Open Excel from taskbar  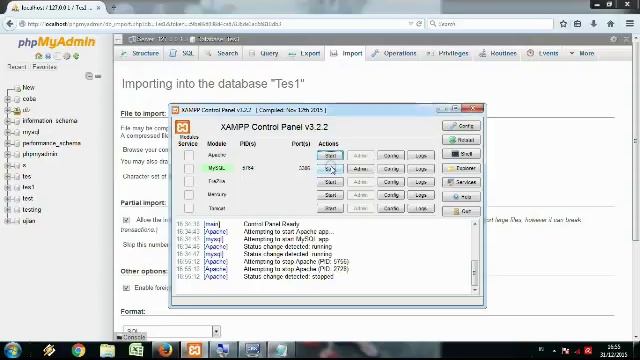pos(136,350)
